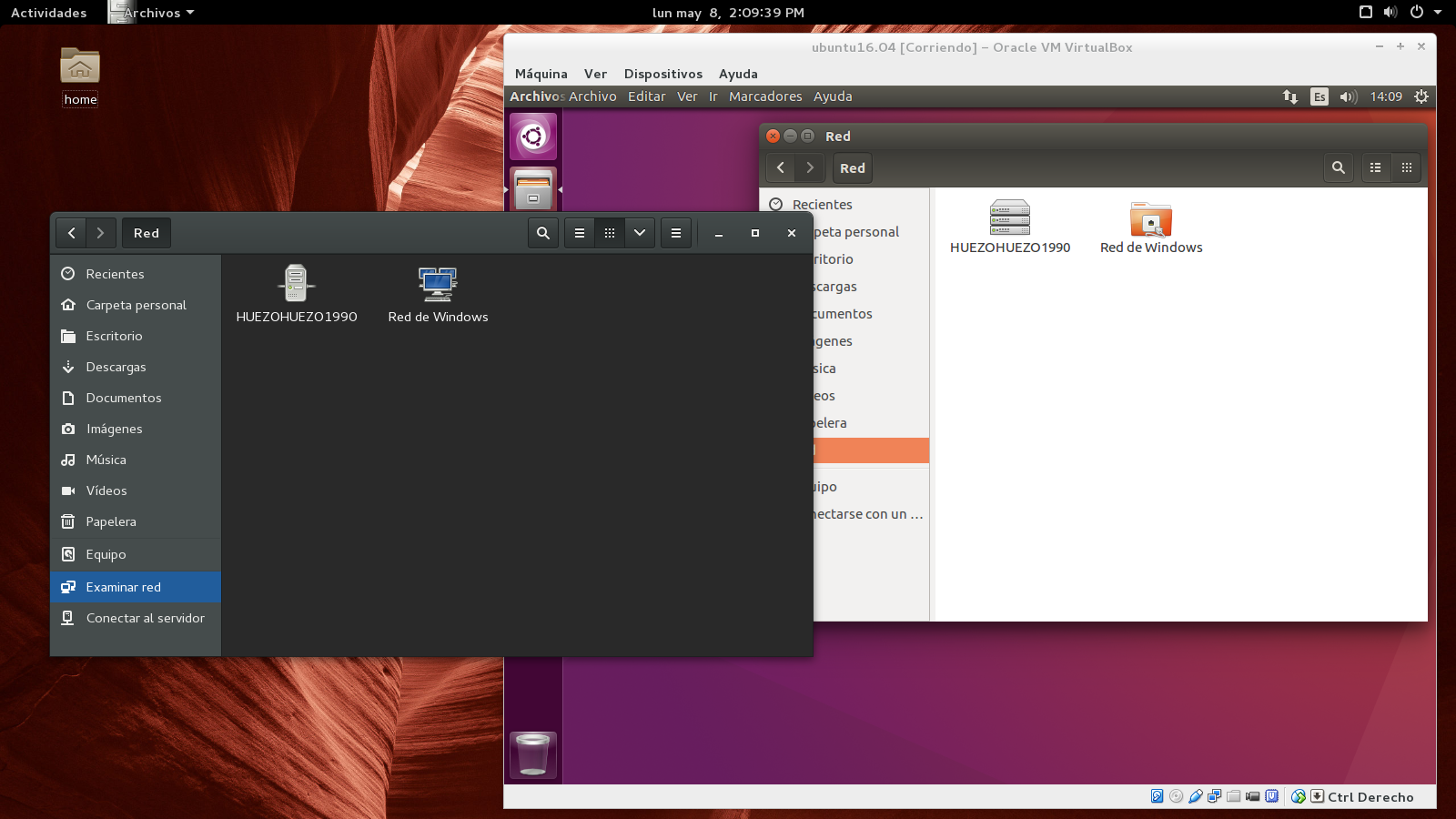Open Conectar al servidor in the sidebar
Viewport: 1456px width, 819px height.
pos(136,618)
